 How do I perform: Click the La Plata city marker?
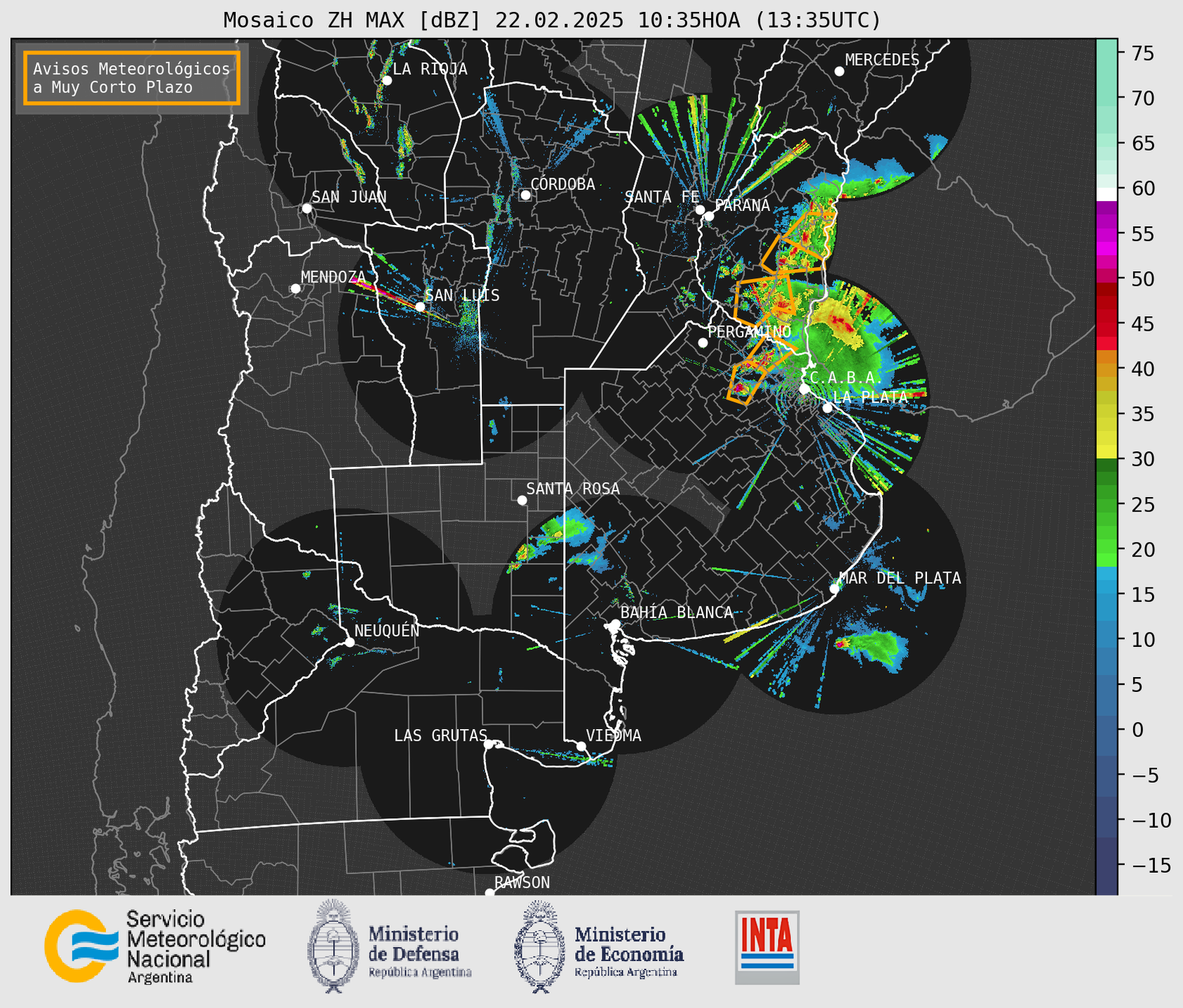(x=827, y=408)
